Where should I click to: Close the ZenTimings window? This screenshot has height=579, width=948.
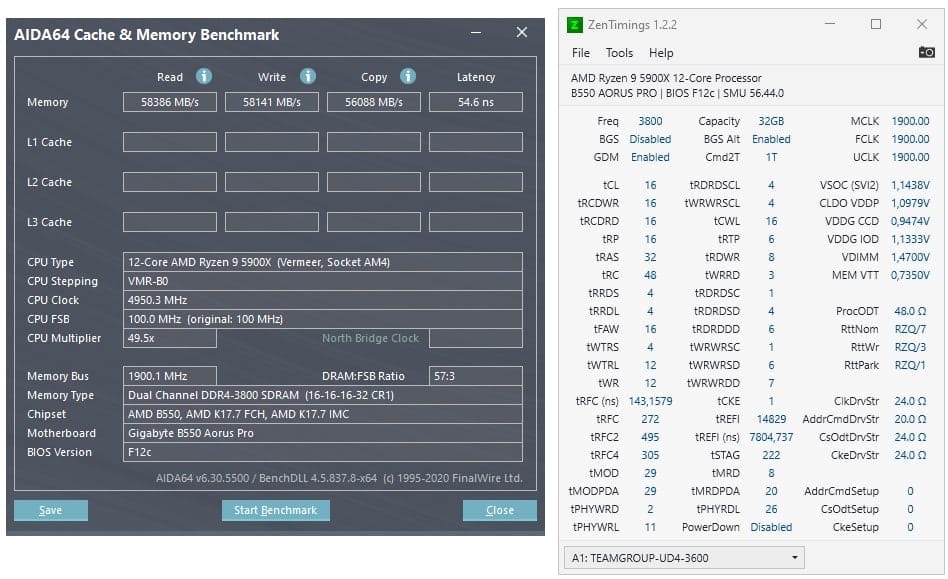pos(921,24)
